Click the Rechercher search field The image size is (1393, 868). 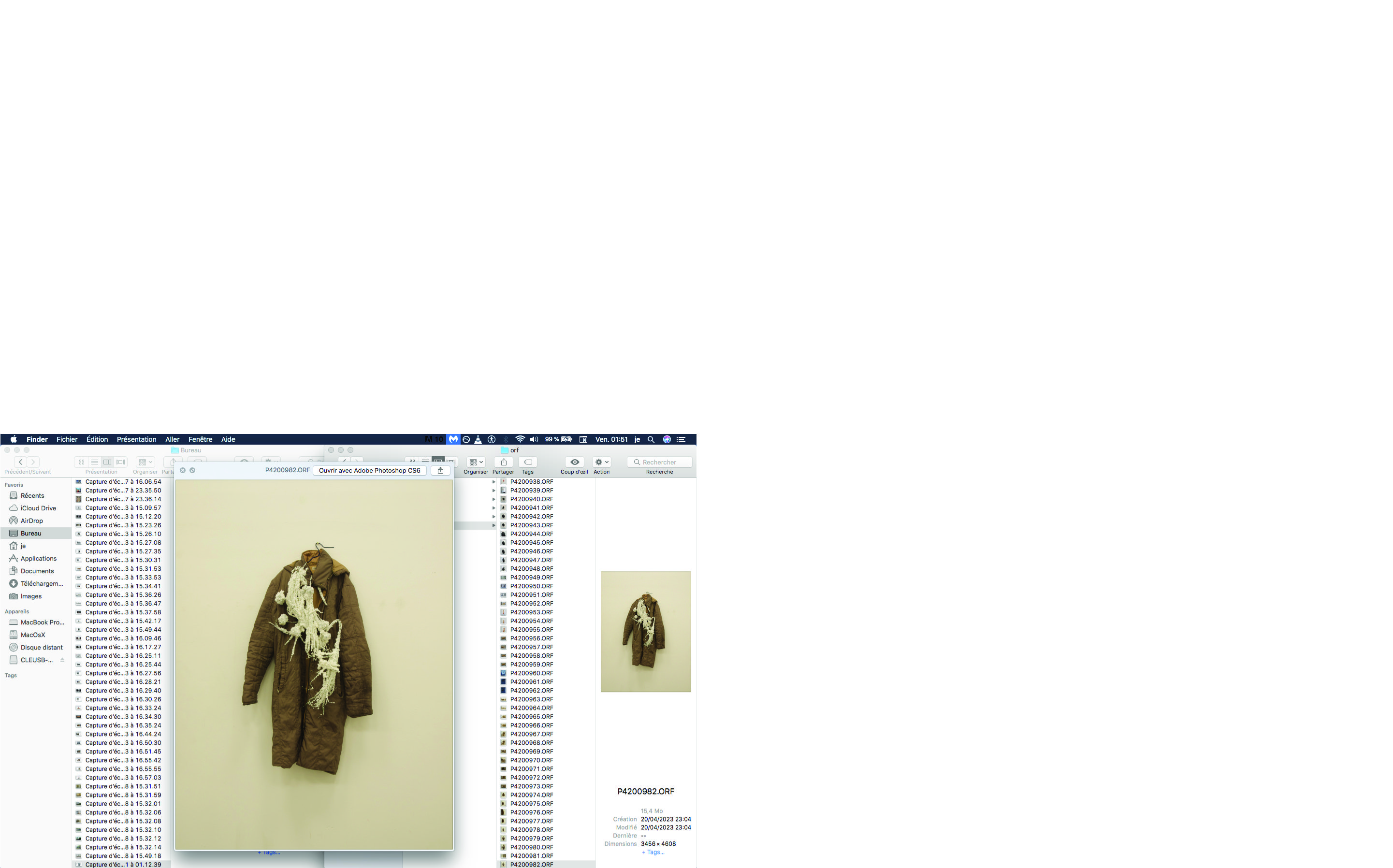[660, 462]
